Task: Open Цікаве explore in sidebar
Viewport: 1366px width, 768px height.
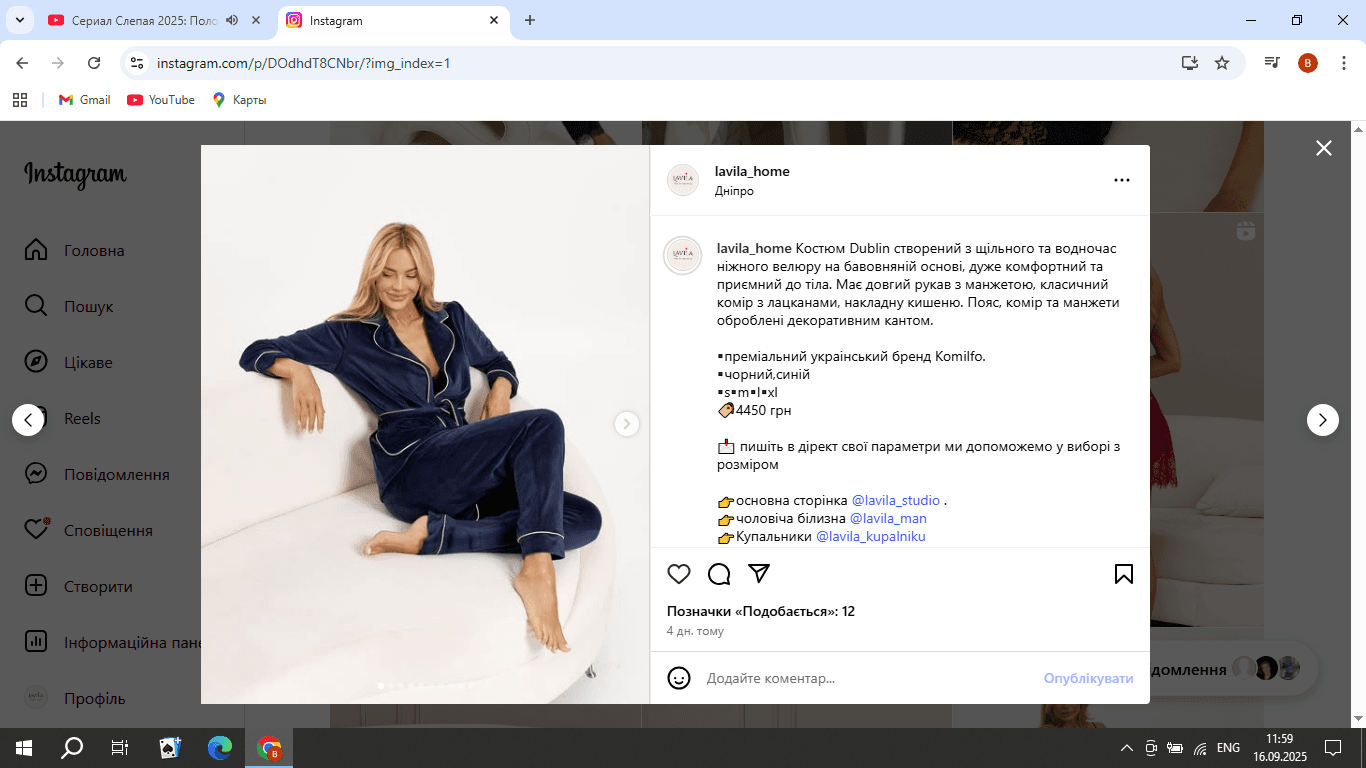Action: 70,362
